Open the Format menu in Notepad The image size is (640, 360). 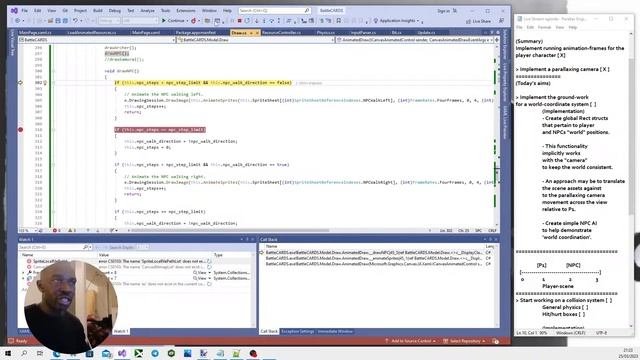pos(544,27)
